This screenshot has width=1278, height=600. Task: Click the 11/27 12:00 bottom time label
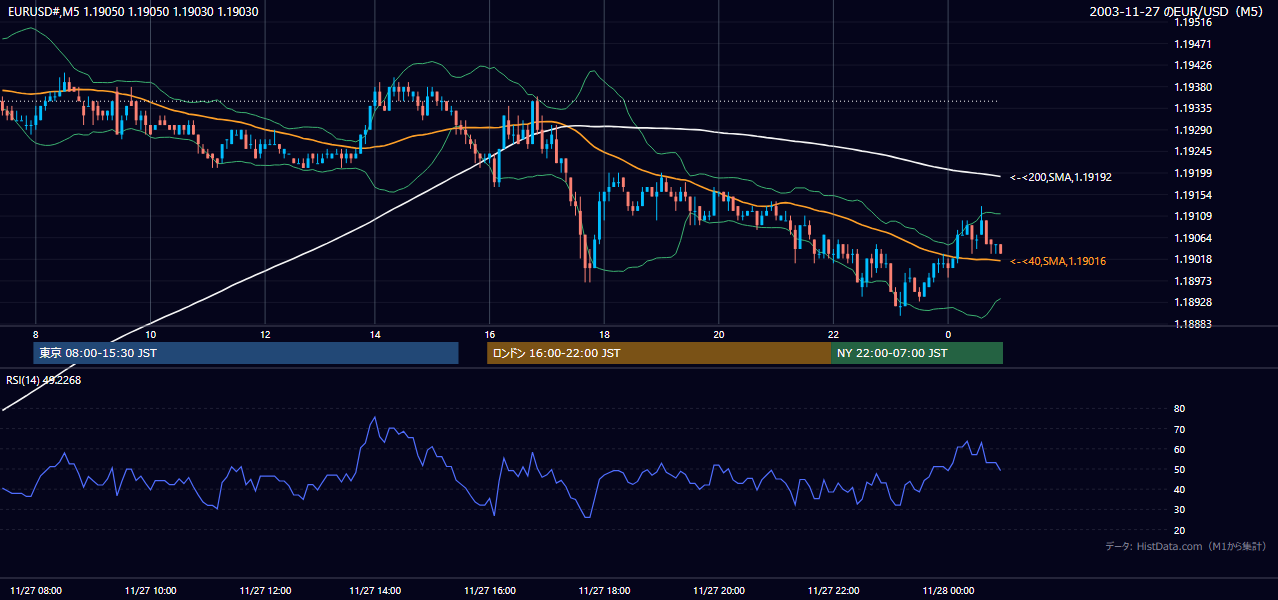point(265,591)
